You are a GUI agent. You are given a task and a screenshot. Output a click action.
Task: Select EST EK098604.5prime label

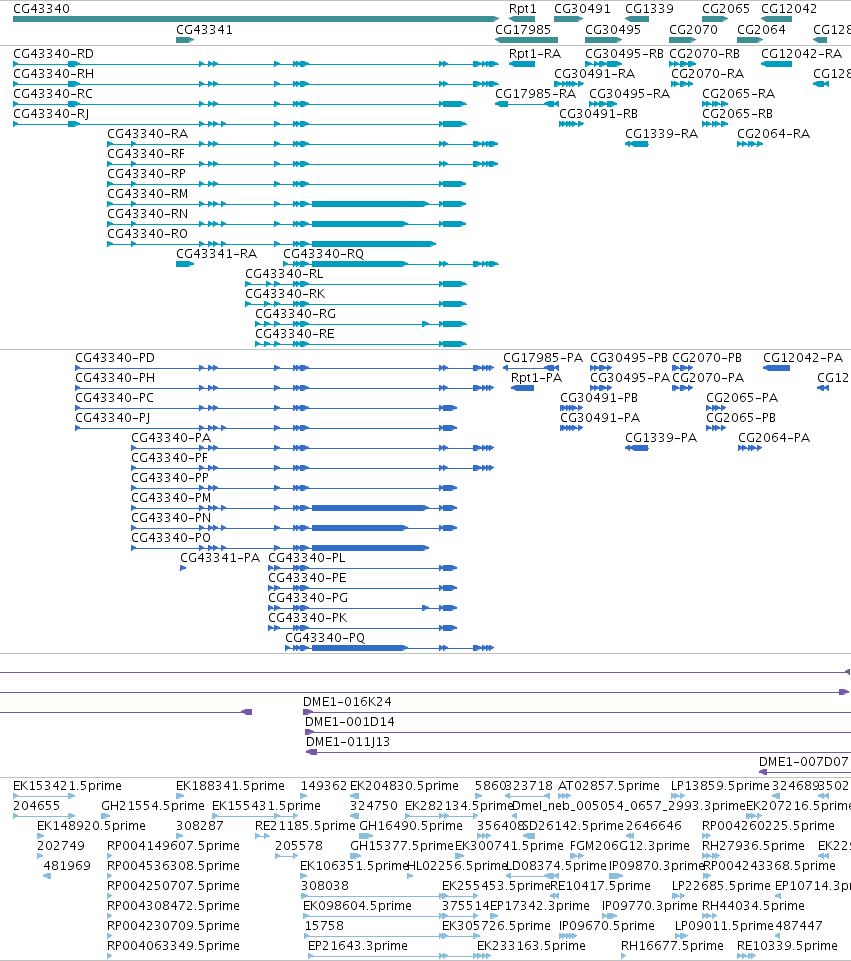point(357,906)
